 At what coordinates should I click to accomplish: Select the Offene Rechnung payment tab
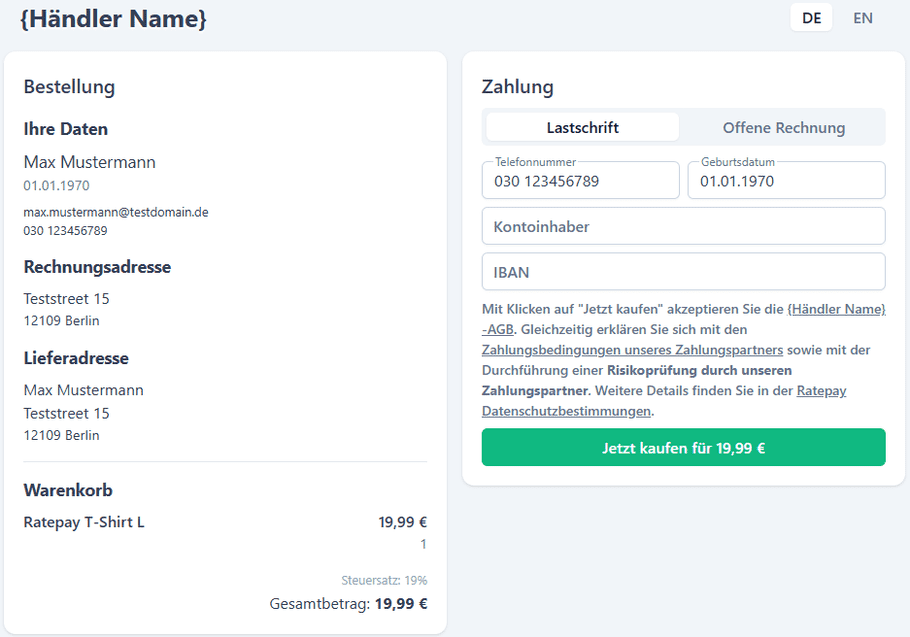click(x=783, y=128)
